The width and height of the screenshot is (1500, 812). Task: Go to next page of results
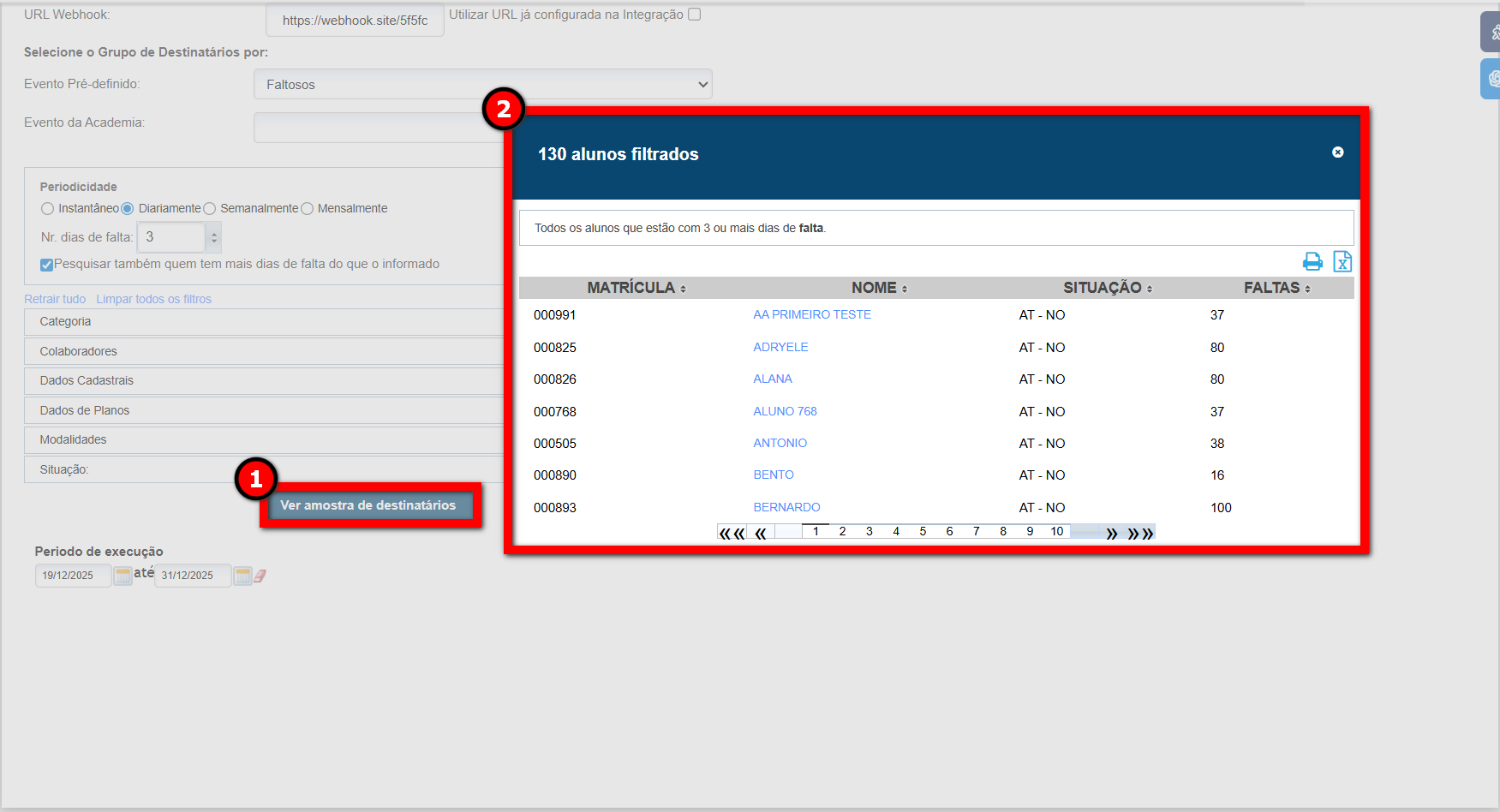click(x=1111, y=533)
